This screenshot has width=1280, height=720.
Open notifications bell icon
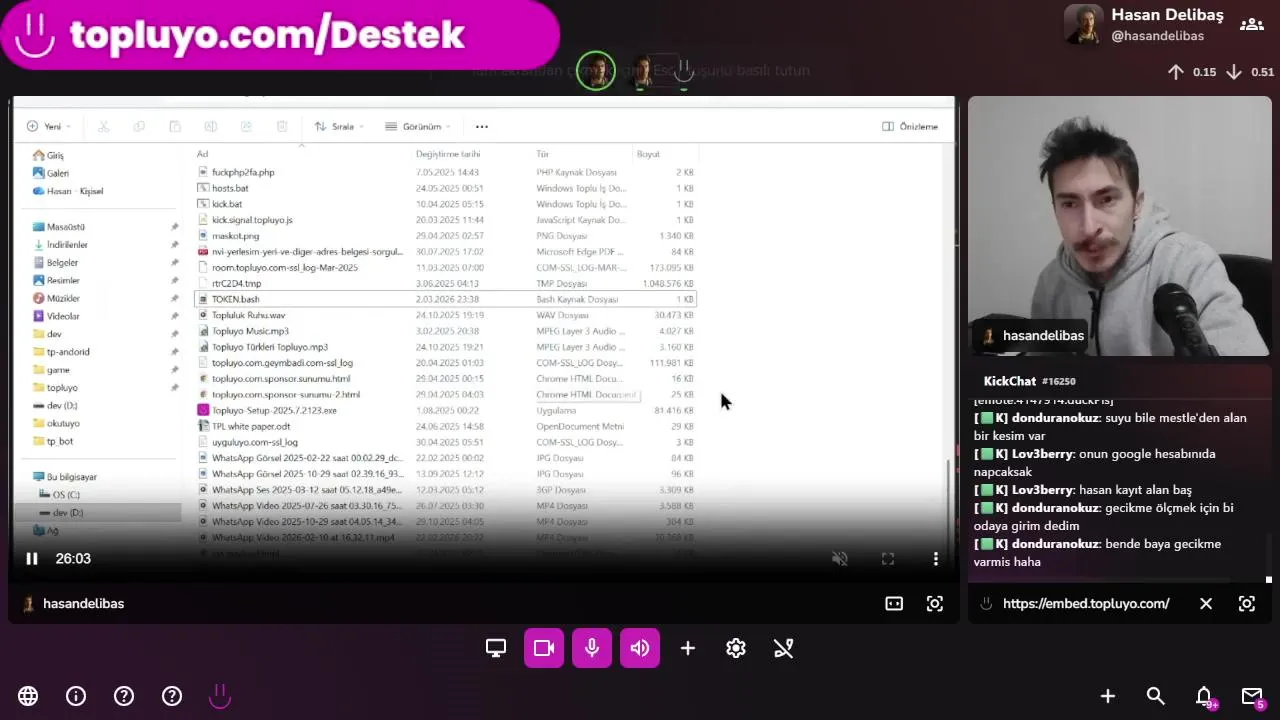click(1204, 696)
